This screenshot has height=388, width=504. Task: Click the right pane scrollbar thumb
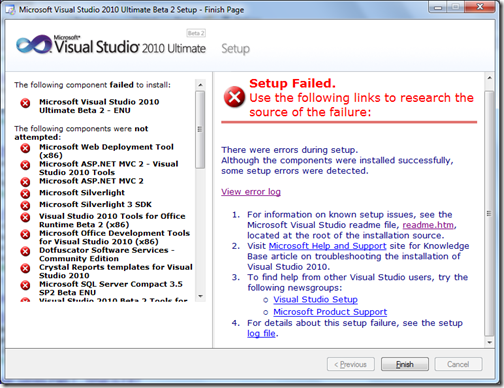(x=489, y=213)
